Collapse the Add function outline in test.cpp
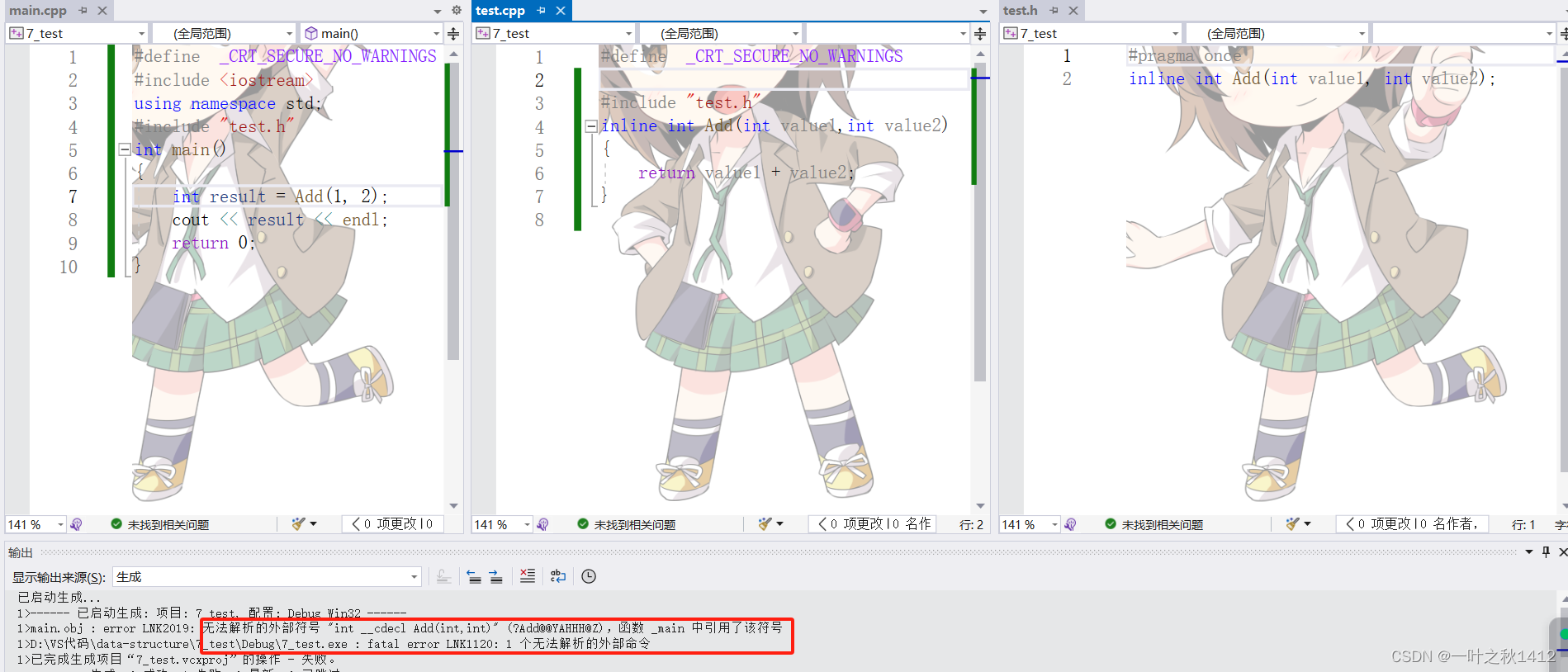The height and width of the screenshot is (672, 1568). (x=591, y=126)
